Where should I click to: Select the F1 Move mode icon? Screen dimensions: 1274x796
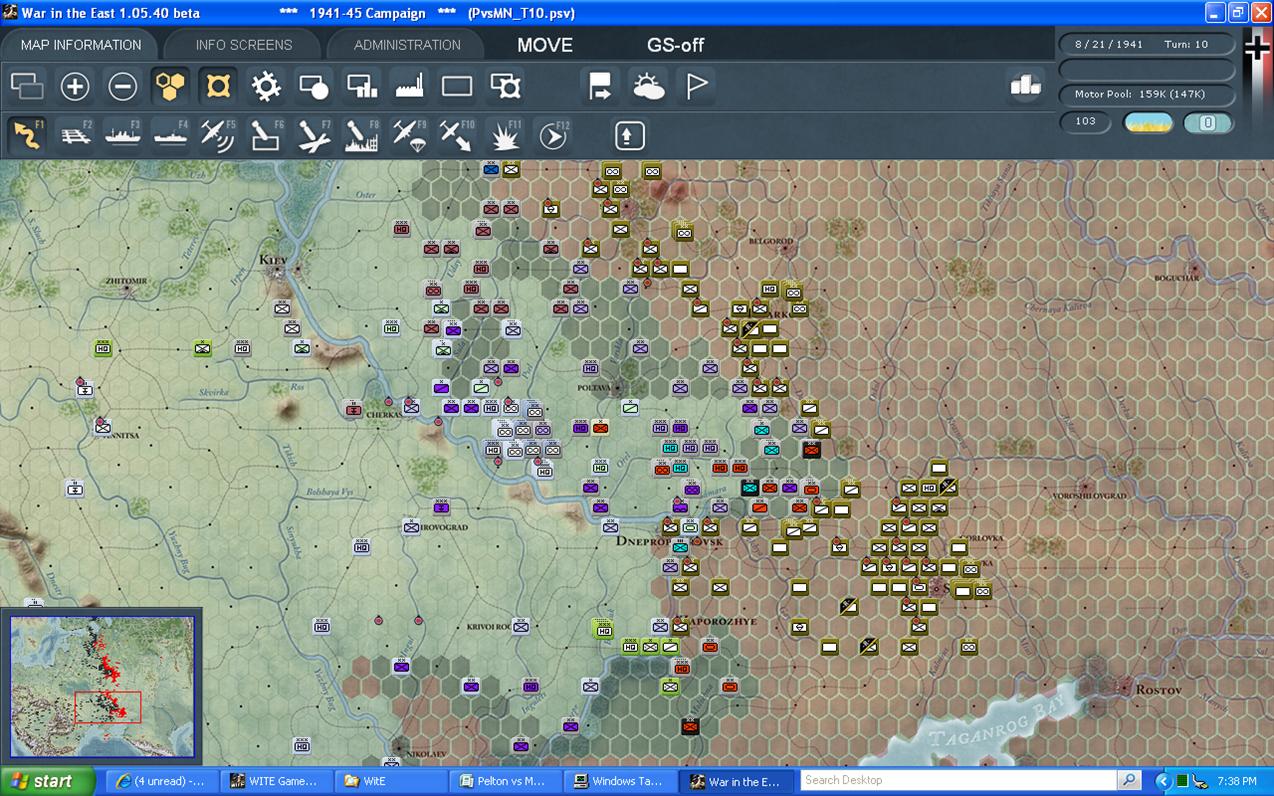tap(28, 135)
